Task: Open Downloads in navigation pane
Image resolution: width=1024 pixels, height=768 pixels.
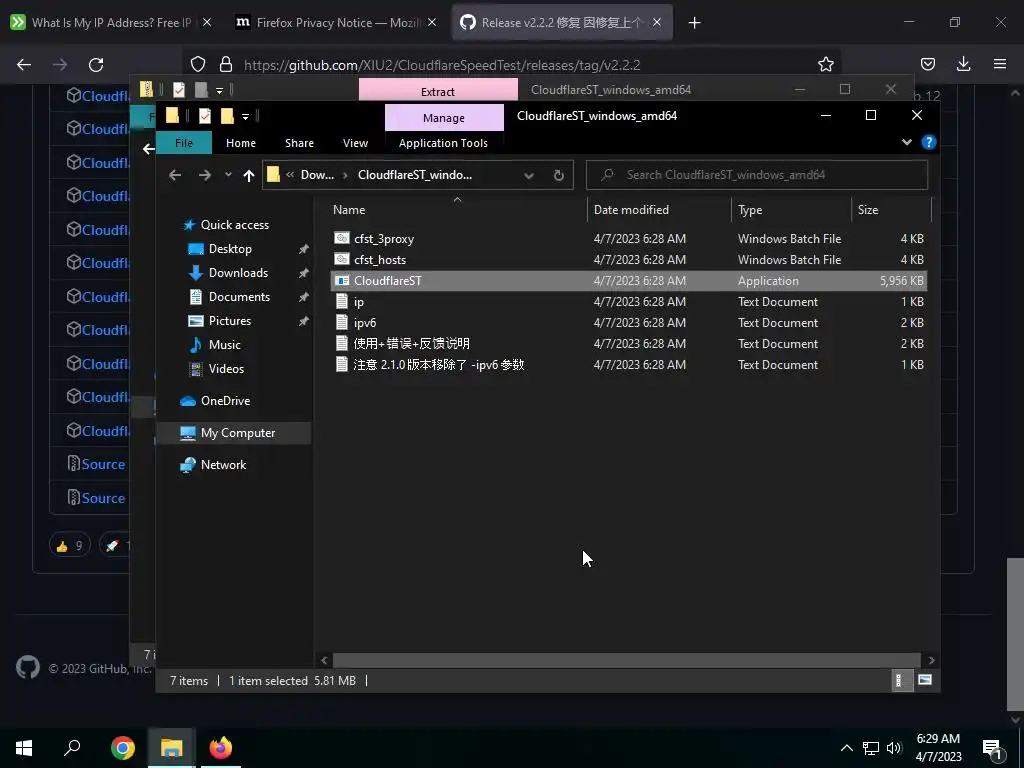Action: click(x=238, y=273)
